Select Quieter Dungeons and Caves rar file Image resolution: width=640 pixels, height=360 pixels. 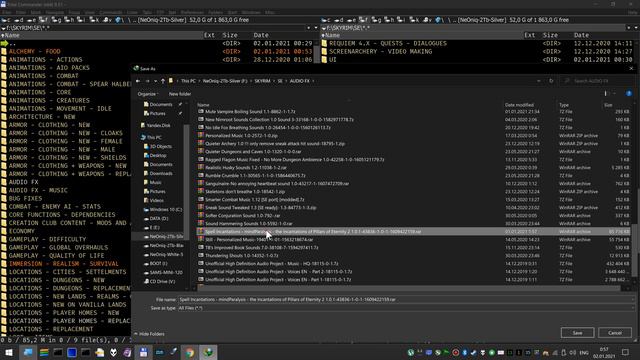pos(253,151)
